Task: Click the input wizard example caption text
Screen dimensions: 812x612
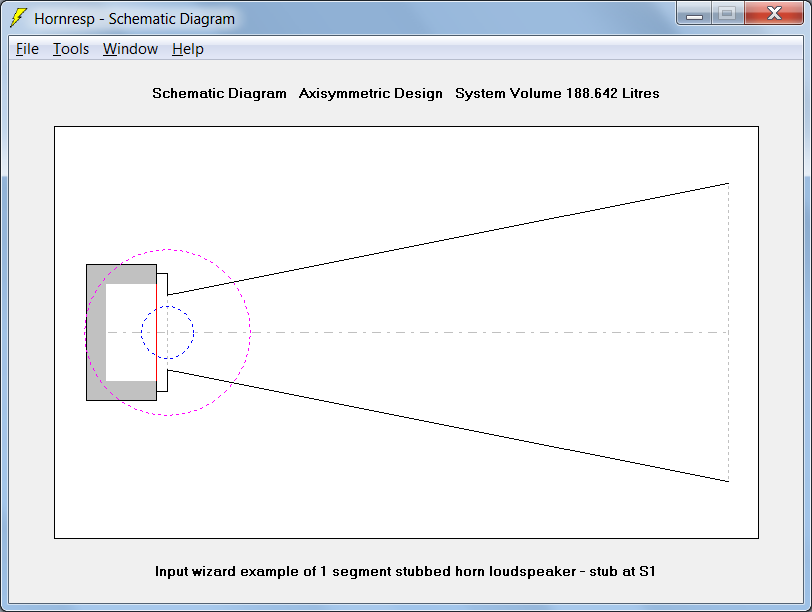Action: [x=405, y=571]
